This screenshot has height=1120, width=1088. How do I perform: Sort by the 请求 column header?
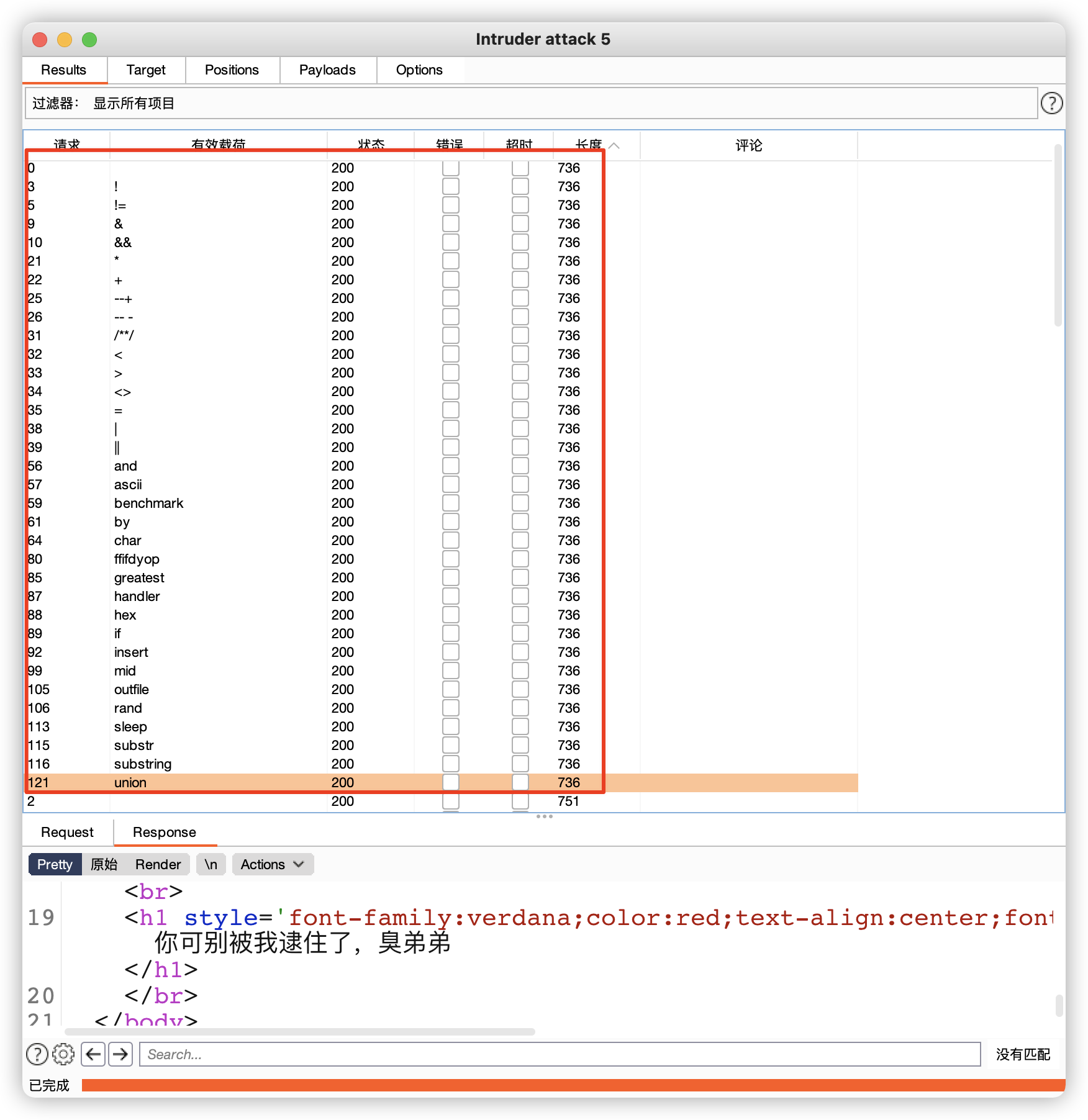pos(67,145)
